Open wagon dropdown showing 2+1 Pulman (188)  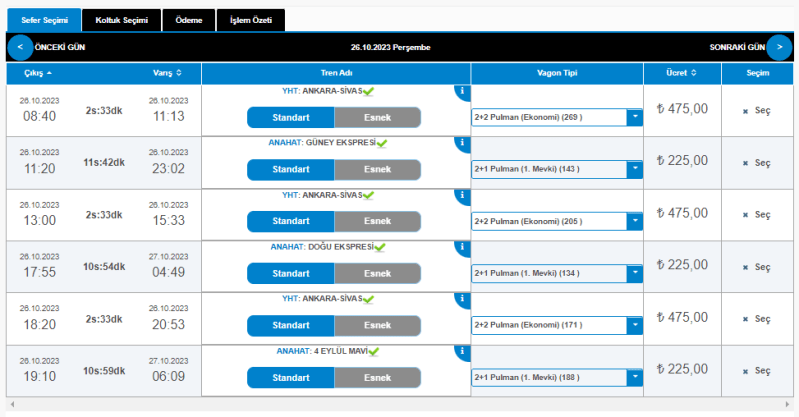coord(634,377)
